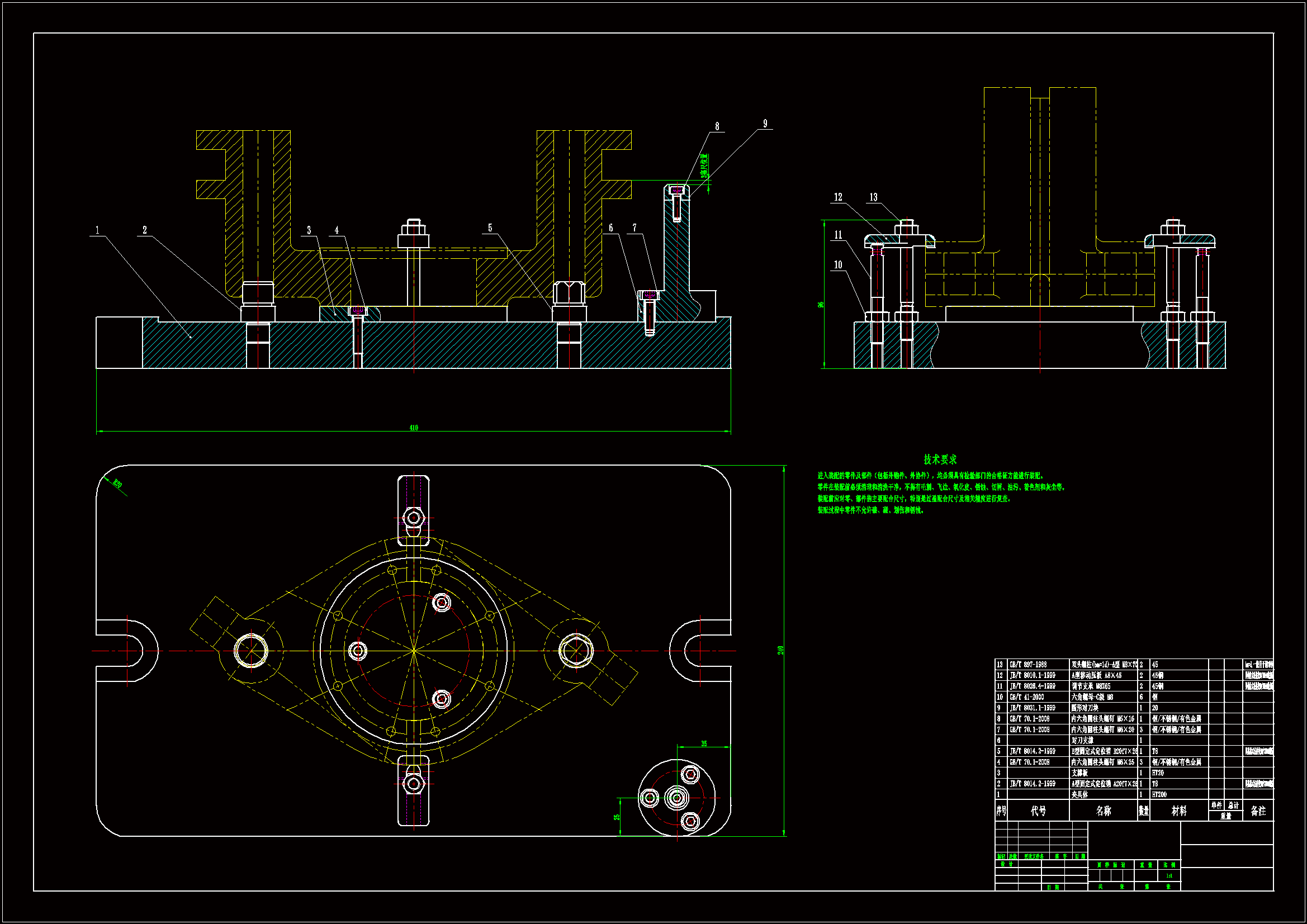The image size is (1307, 924).
Task: Select the 代号 column header cell
Action: tap(1038, 811)
